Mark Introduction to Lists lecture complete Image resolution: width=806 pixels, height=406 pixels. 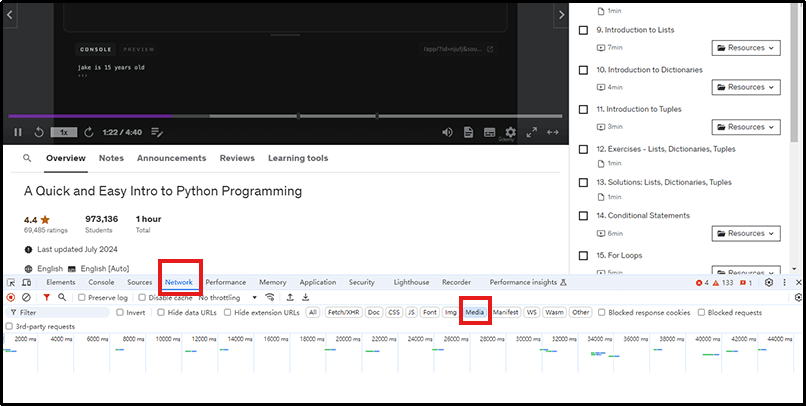(x=583, y=30)
